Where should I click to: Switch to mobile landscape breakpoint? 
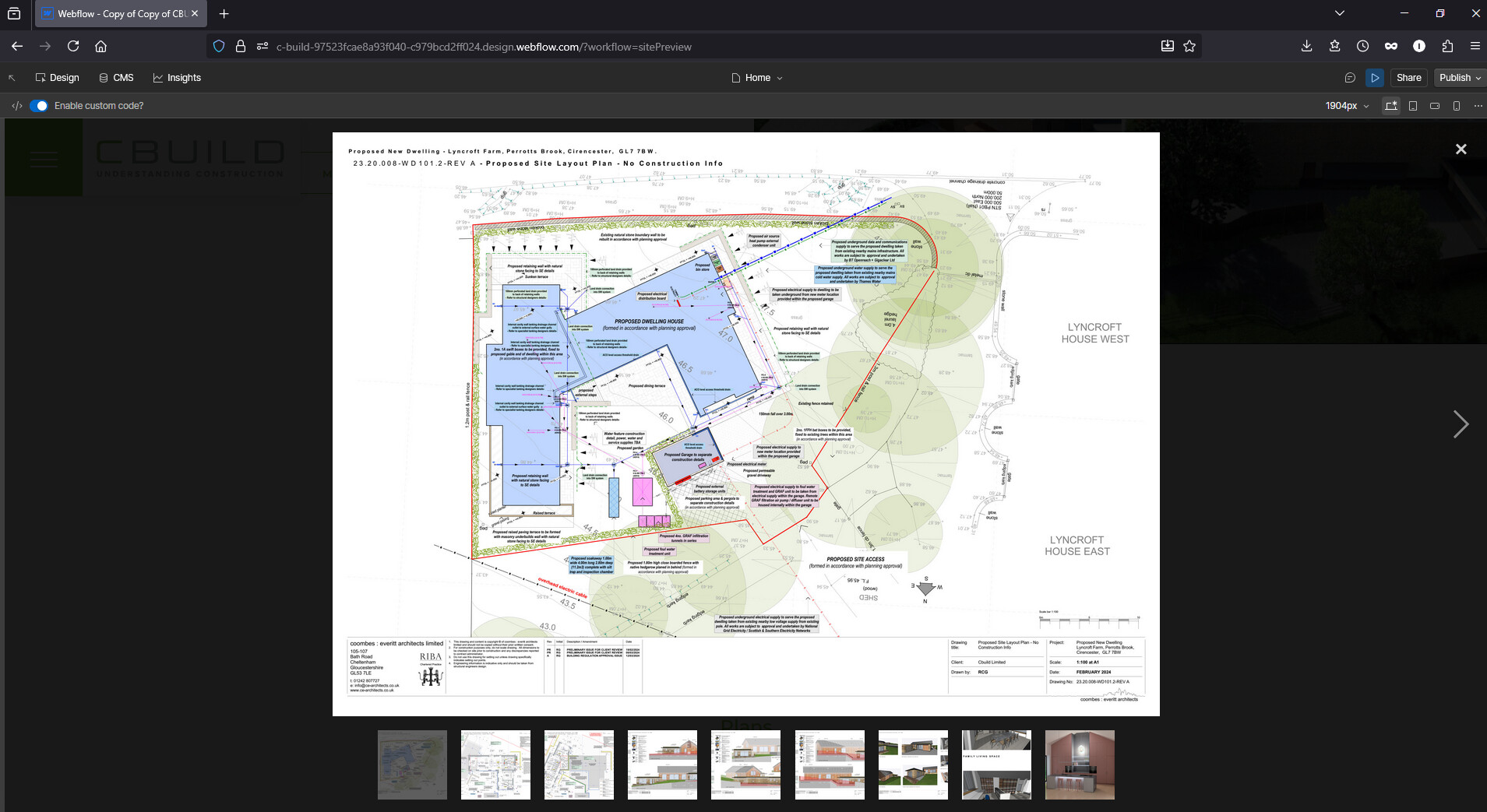point(1435,106)
